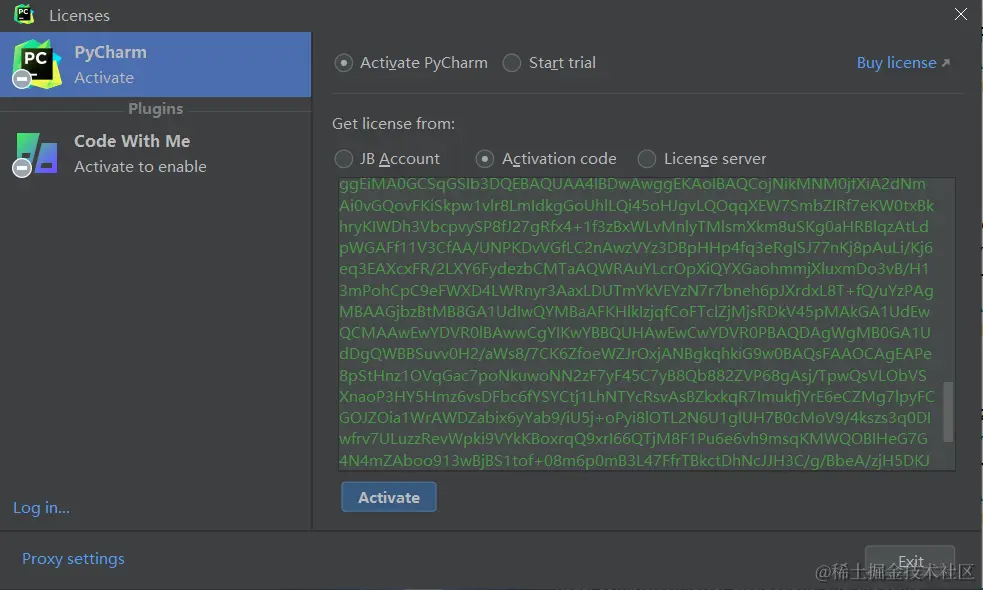Open Proxy settings

click(73, 558)
